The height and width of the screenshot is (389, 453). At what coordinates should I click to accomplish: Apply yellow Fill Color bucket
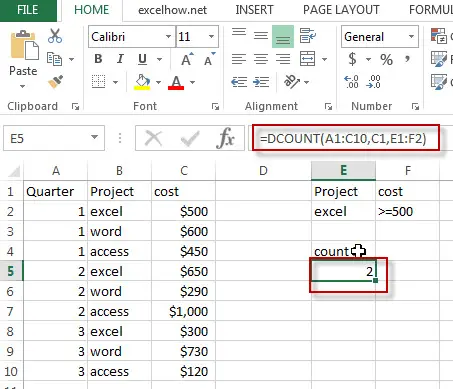pos(142,82)
